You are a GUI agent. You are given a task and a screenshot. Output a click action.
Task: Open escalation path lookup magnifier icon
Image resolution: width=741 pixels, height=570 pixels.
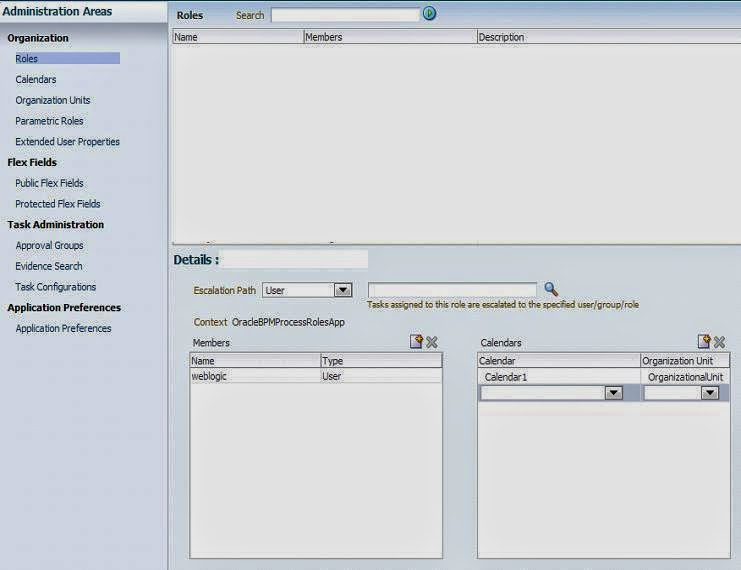(551, 289)
